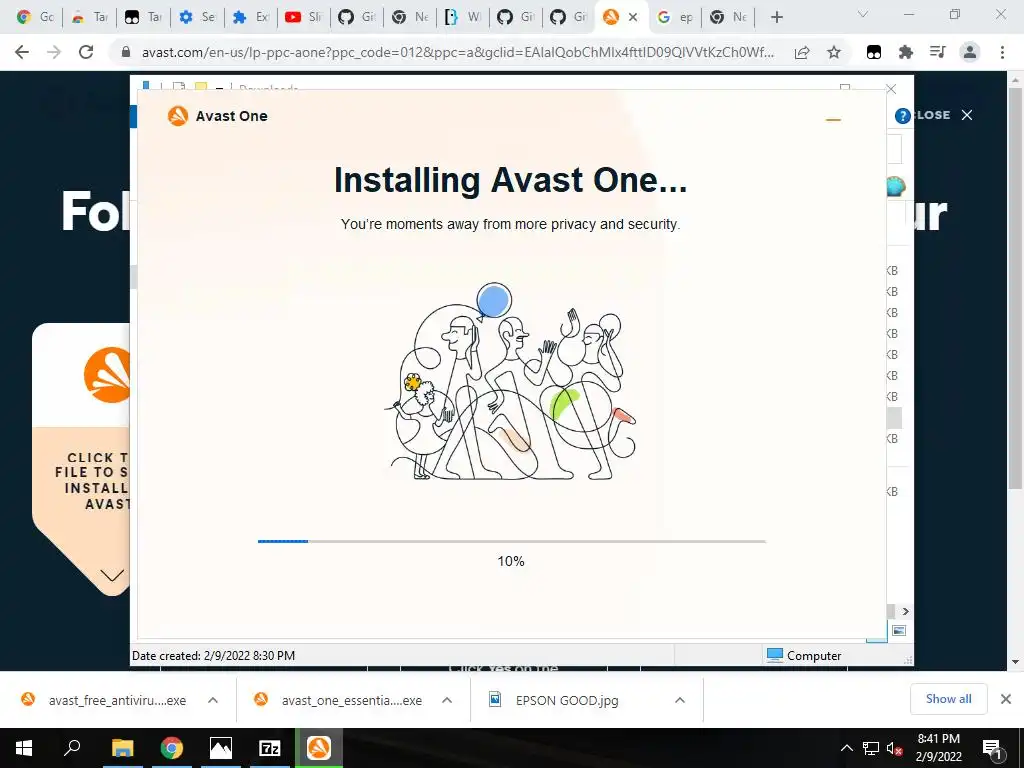Open avast_free_antivirus exe download

coord(104,700)
